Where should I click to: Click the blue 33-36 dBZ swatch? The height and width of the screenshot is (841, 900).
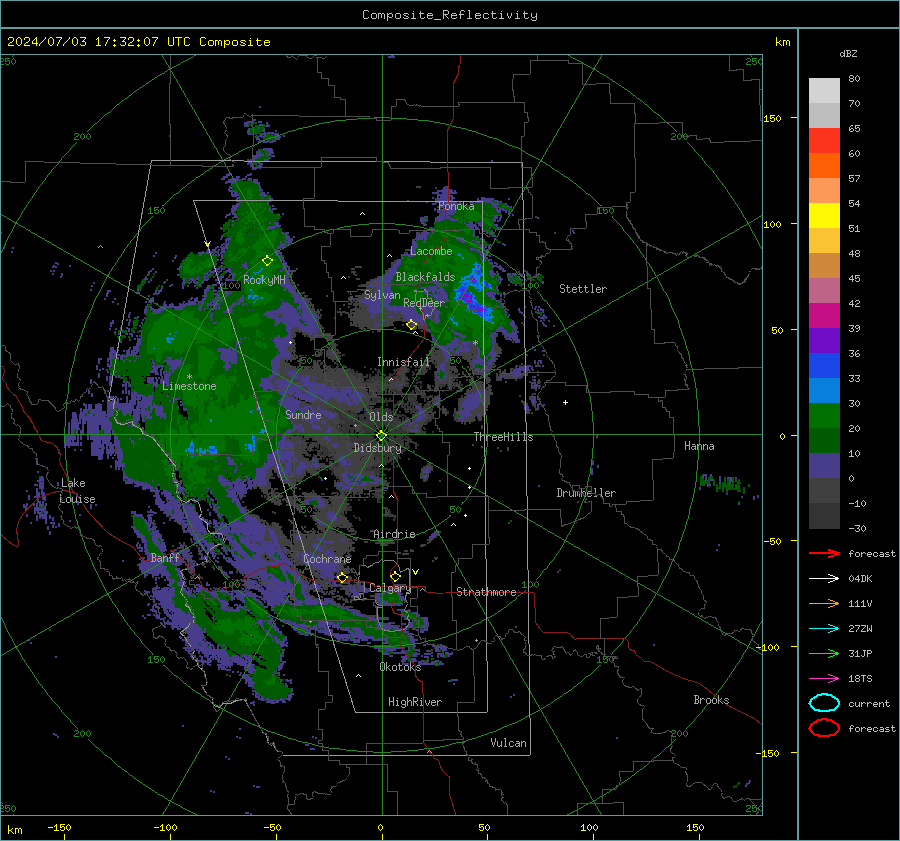[824, 365]
